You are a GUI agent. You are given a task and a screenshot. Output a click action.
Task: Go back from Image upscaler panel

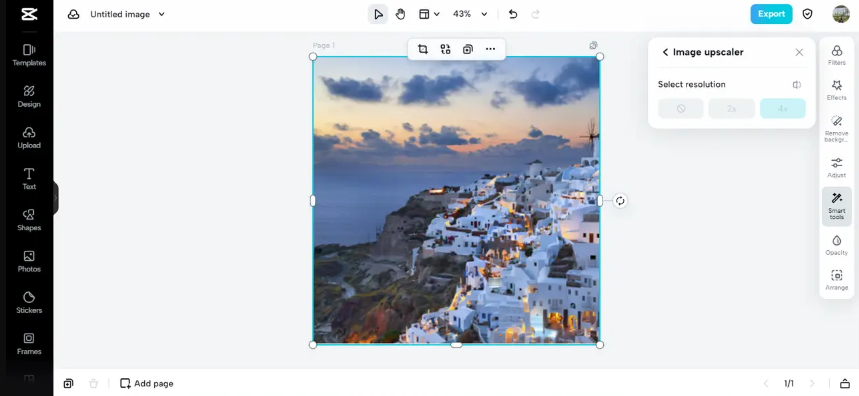[x=665, y=52]
